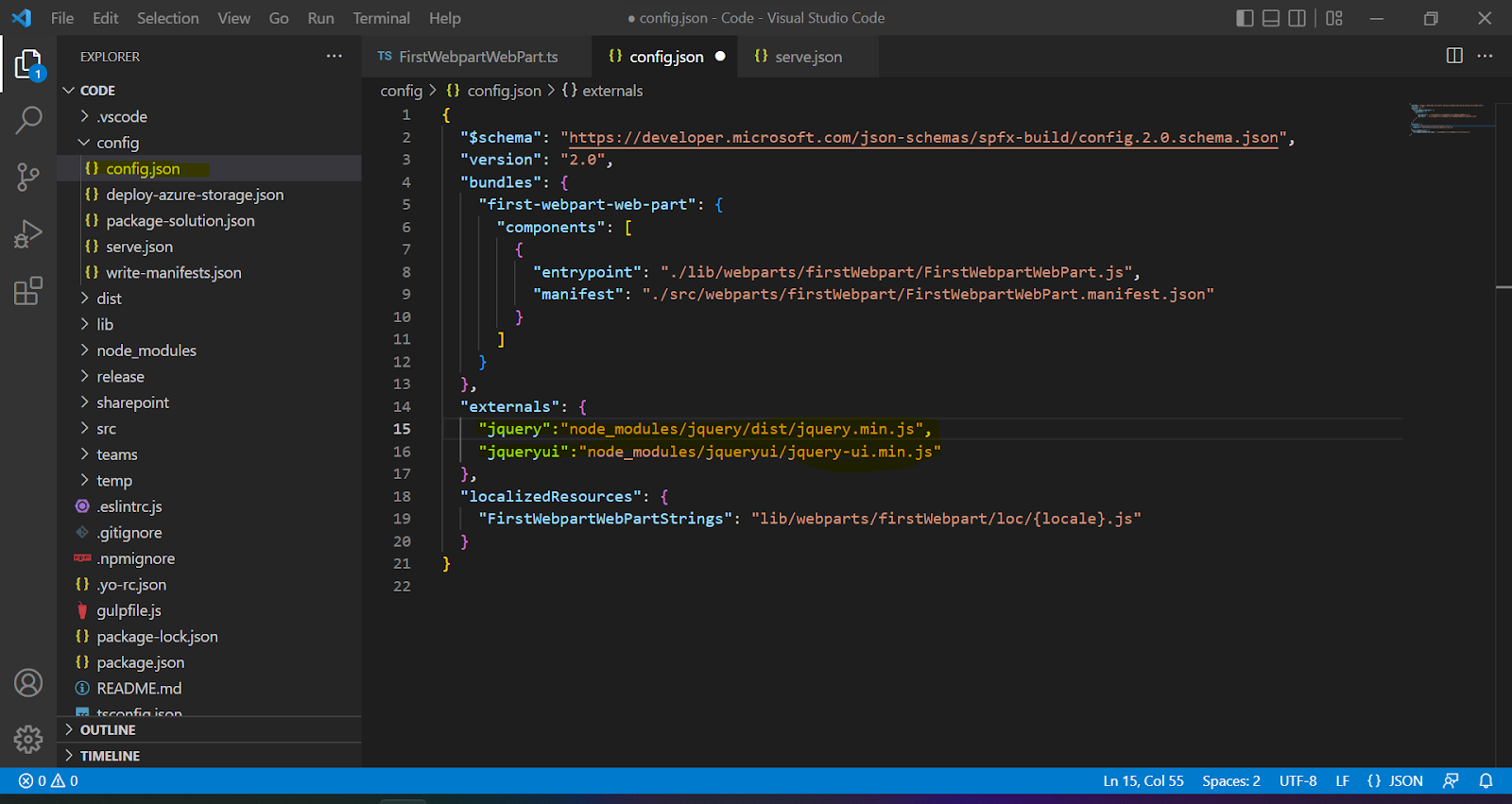
Task: Expand the OUTLINE section
Action: tap(209, 730)
